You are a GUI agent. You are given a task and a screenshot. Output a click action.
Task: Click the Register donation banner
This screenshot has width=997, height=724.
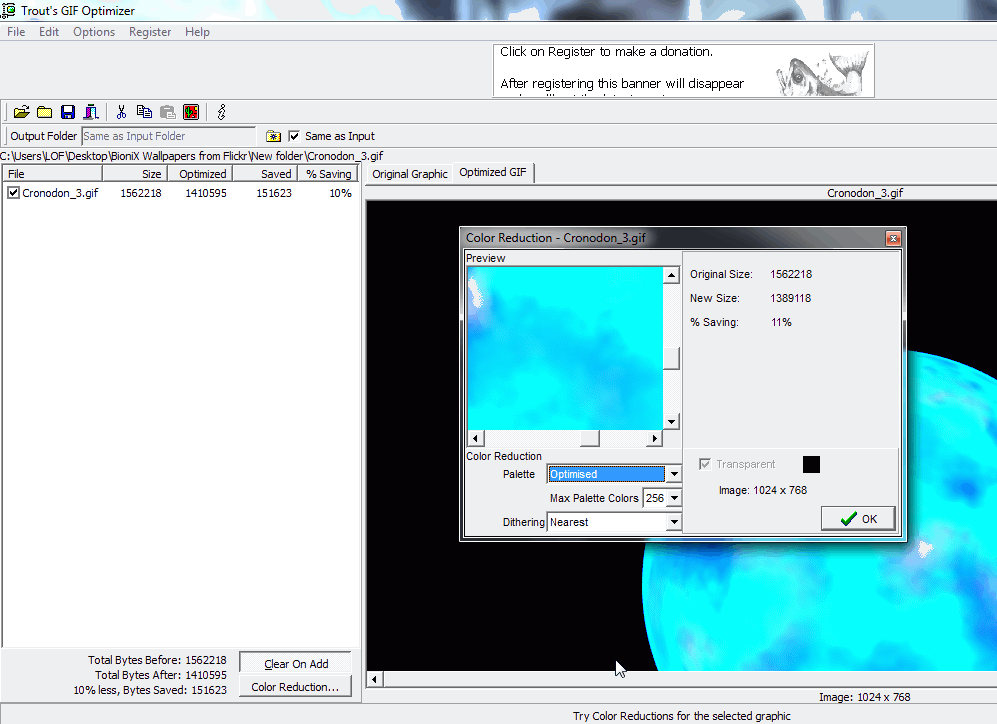pyautogui.click(x=684, y=71)
